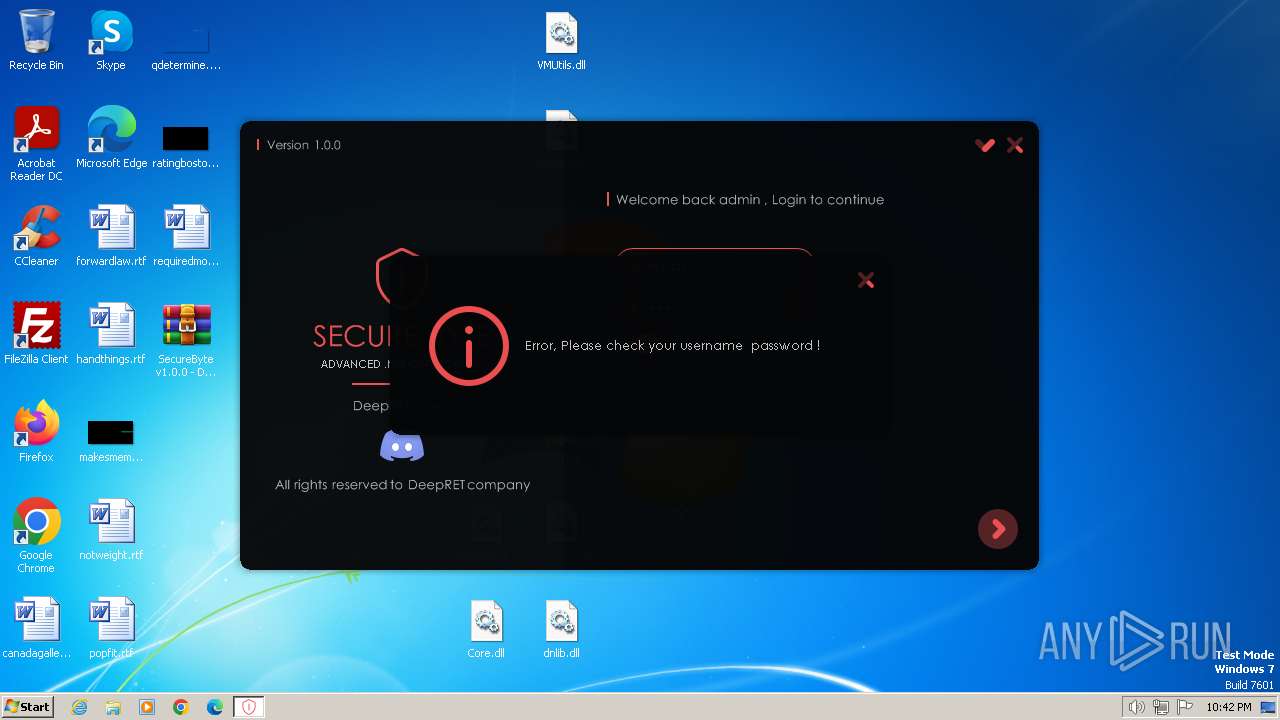Launch Firefox desktop shortcut
1280x720 pixels.
pos(36,432)
